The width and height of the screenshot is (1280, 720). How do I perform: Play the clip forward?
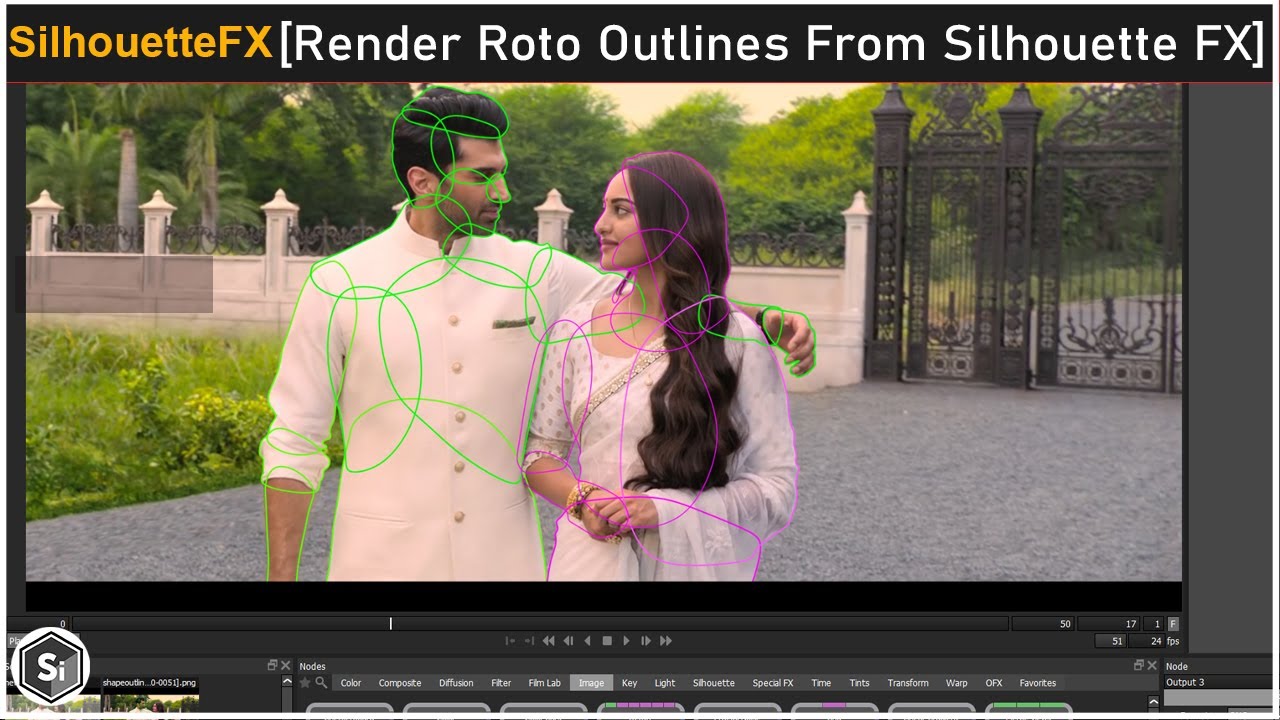coord(626,641)
